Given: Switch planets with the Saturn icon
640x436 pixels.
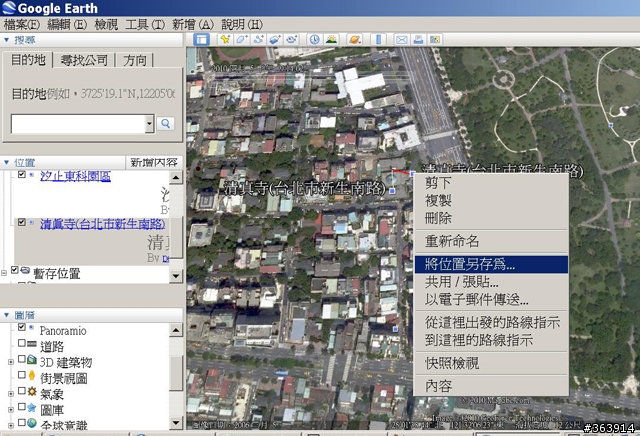Looking at the screenshot, I should pos(355,40).
